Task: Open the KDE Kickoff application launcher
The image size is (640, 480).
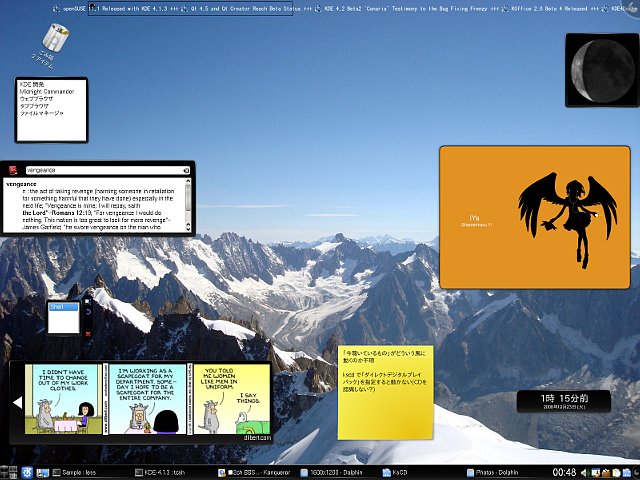Action: (x=27, y=473)
